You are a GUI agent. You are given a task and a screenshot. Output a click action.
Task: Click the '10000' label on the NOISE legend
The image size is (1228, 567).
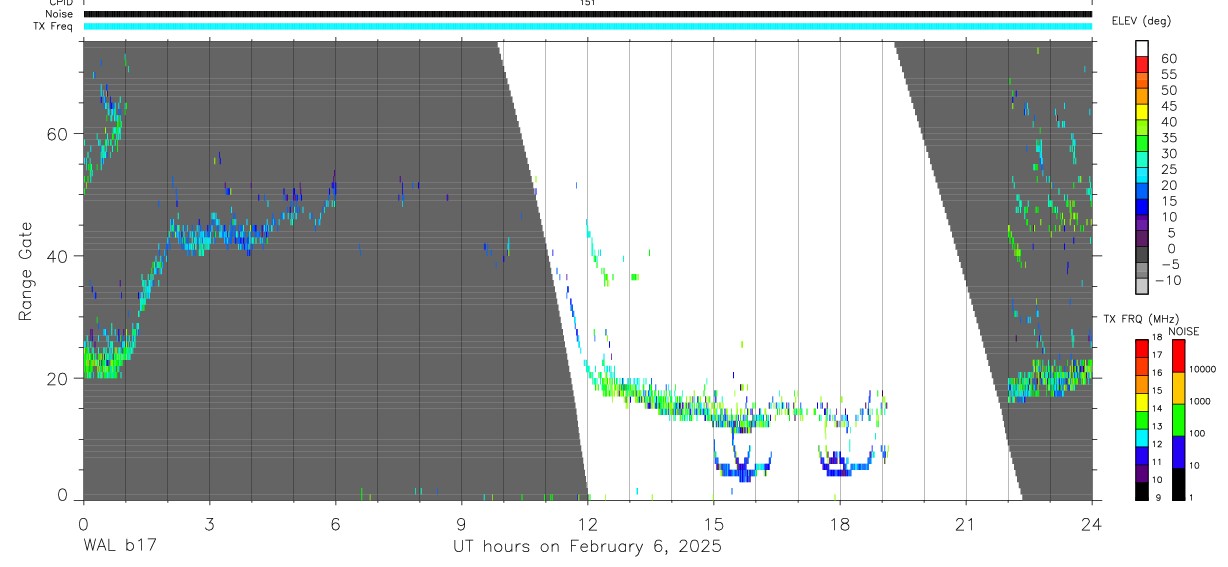1202,370
